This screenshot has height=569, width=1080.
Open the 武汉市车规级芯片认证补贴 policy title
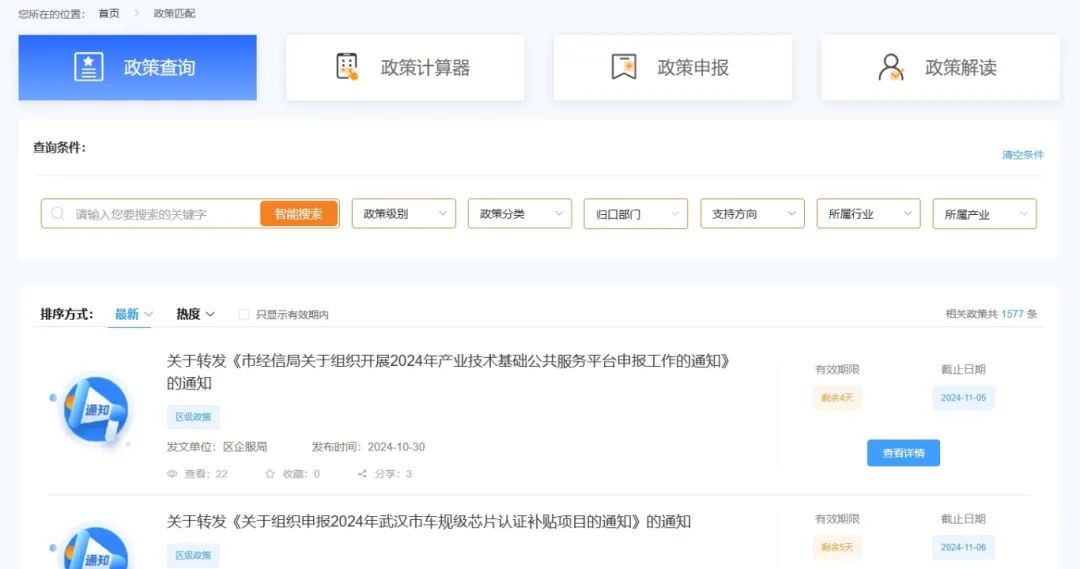428,521
